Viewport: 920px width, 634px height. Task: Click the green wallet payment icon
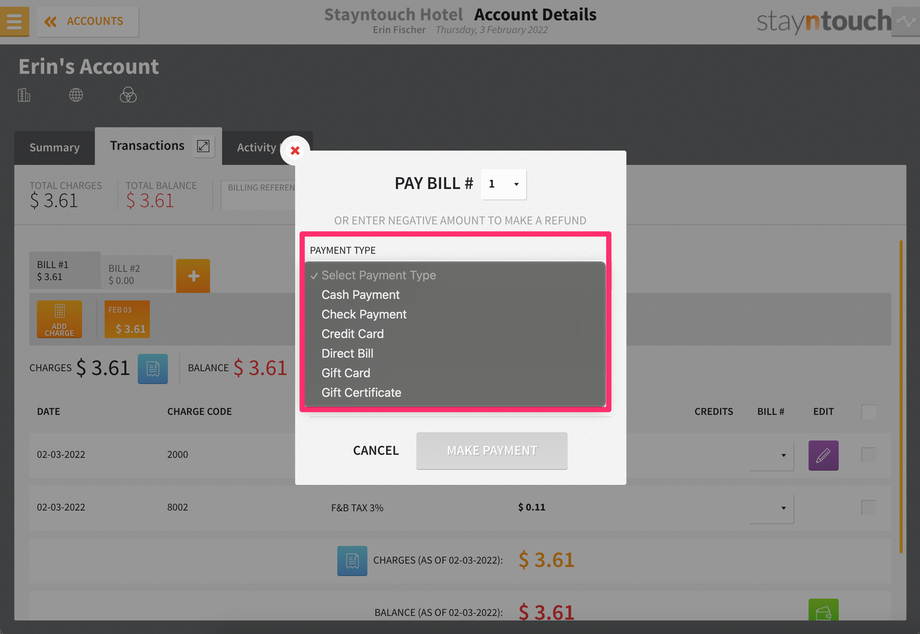tap(823, 610)
